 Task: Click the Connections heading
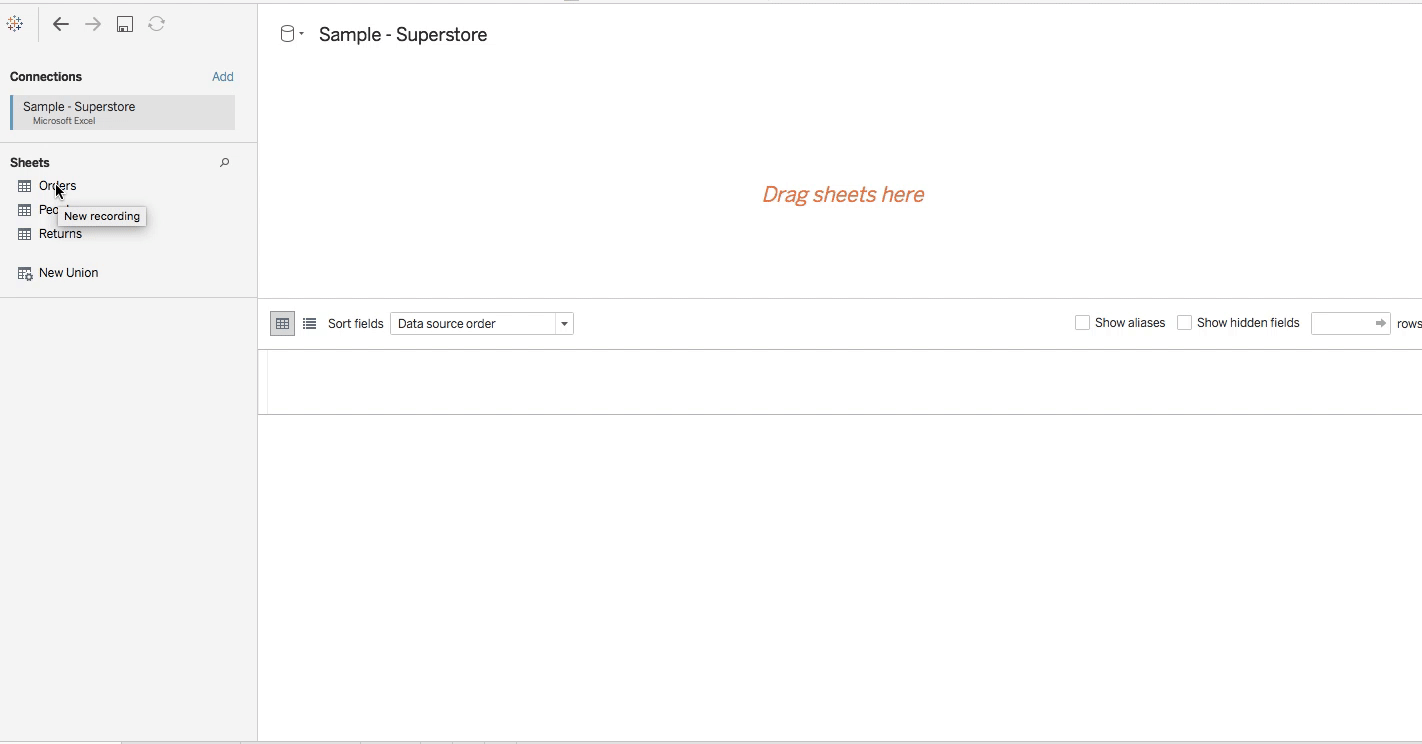46,77
